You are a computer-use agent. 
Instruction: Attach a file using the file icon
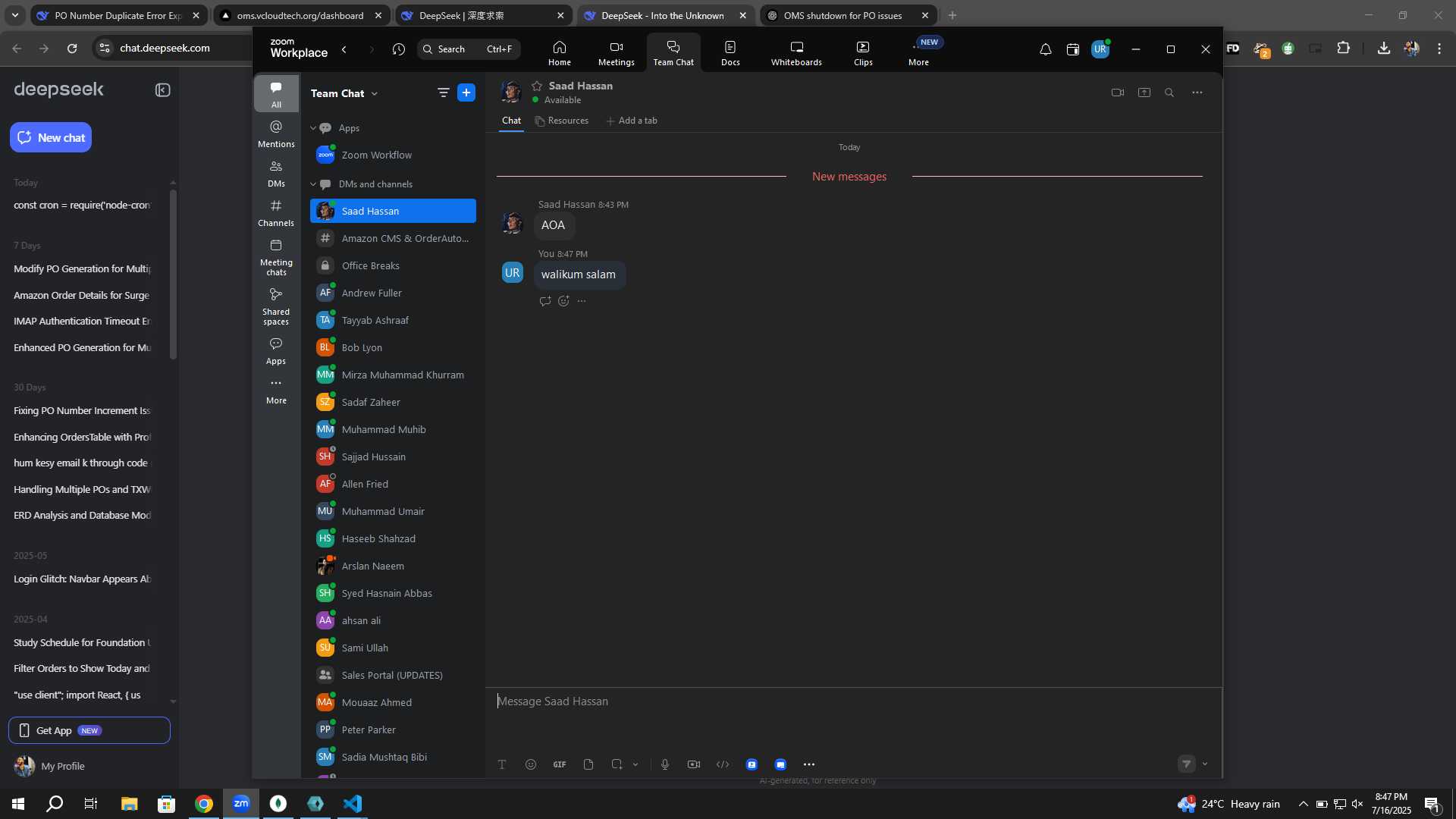click(588, 764)
